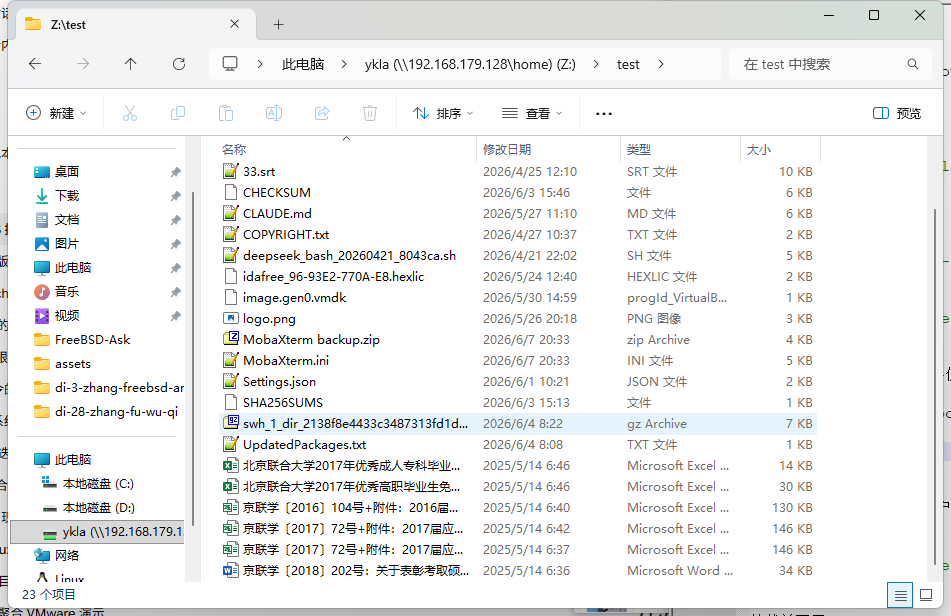This screenshot has height=616, width=951.
Task: Open 桌面 in the quick access
Action: (x=67, y=172)
